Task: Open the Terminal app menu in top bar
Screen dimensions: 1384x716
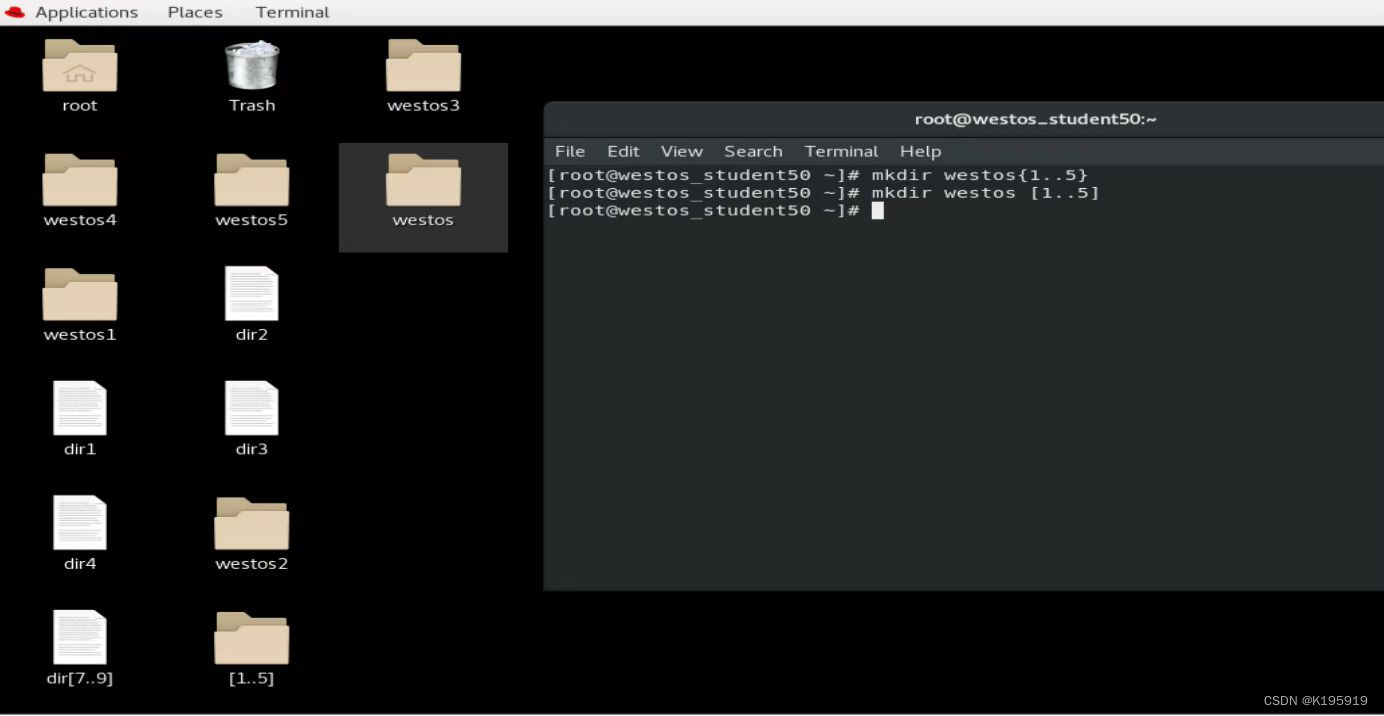Action: tap(292, 12)
